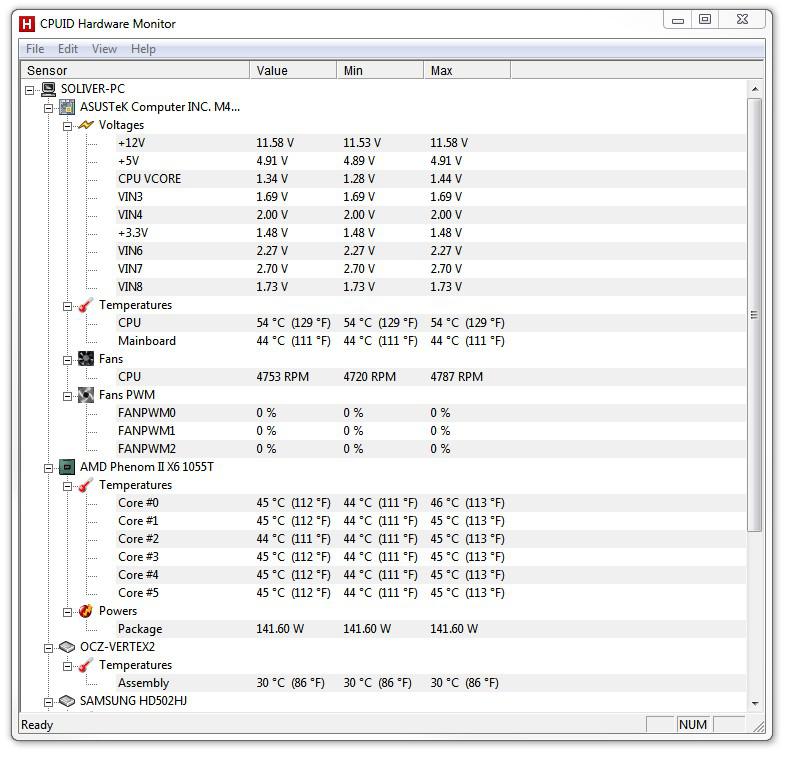Screen dimensions: 787x760
Task: Click the AMD Temperatures thermometer icon
Action: (86, 485)
